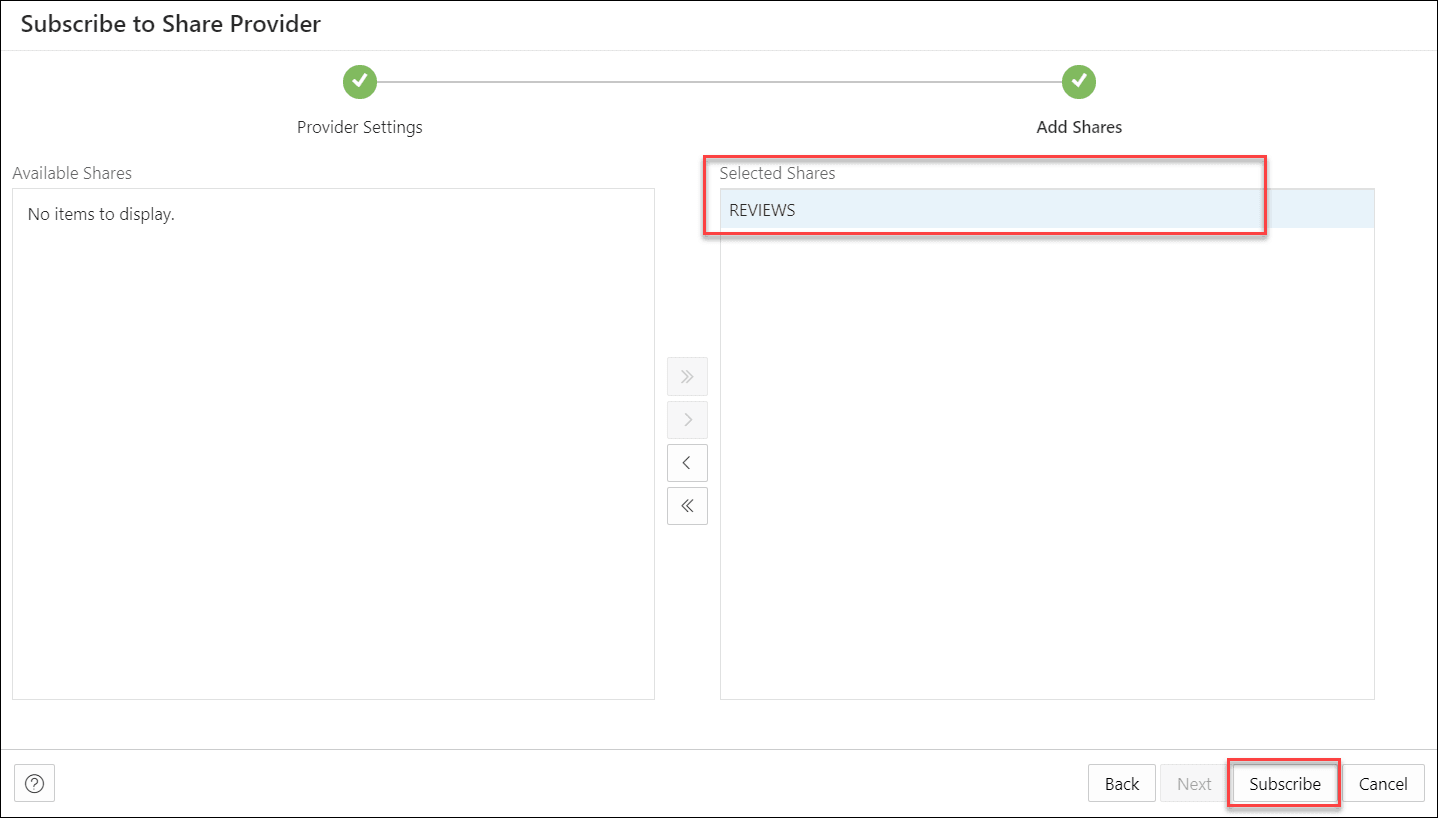The height and width of the screenshot is (818, 1438).
Task: Click the Selected Shares heading
Action: click(777, 173)
